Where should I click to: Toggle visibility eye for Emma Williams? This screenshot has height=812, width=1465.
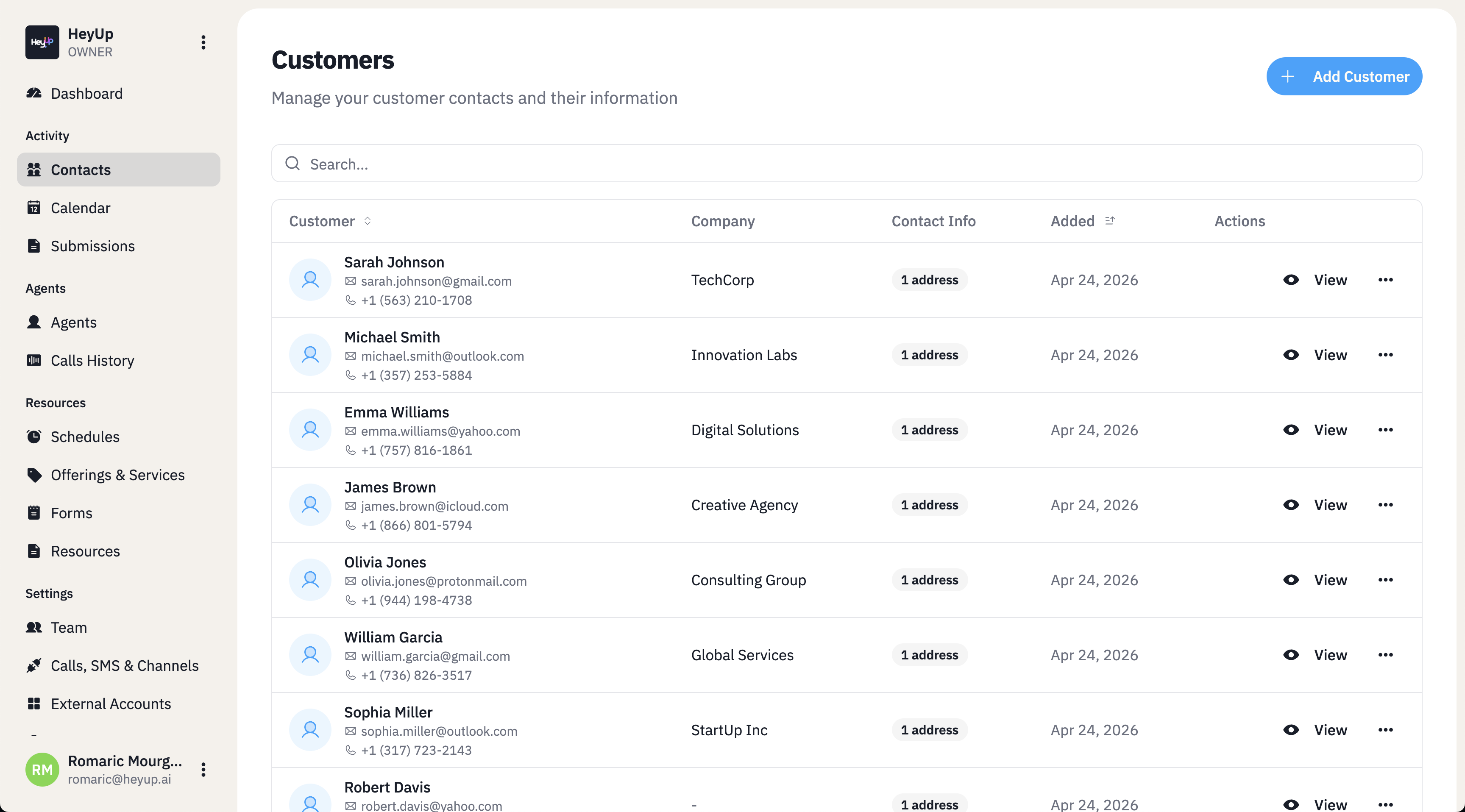click(x=1292, y=430)
